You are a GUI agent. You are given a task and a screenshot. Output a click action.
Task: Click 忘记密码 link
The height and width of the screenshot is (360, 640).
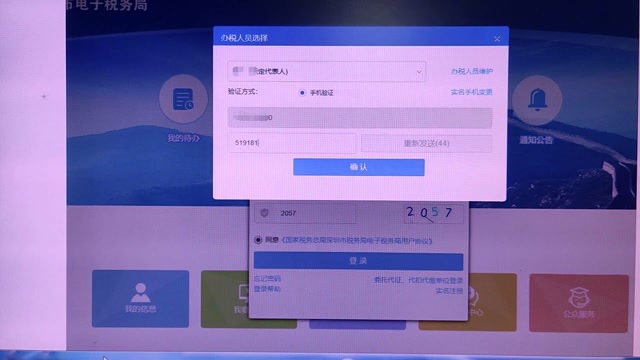[x=267, y=279]
